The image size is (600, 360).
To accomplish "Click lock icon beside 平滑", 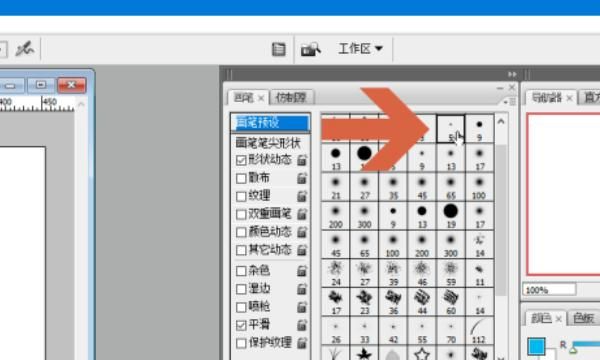I will click(x=302, y=325).
